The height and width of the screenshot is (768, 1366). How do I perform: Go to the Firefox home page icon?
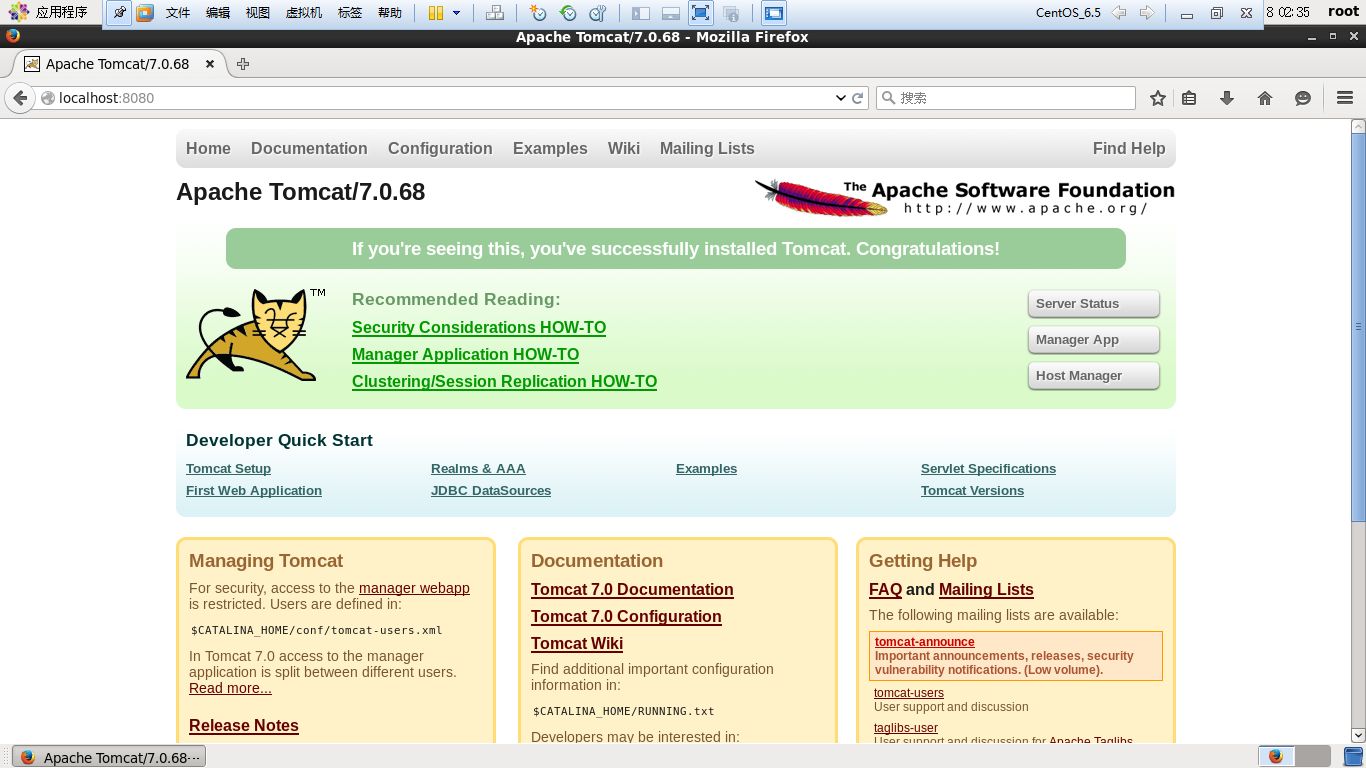point(1265,98)
